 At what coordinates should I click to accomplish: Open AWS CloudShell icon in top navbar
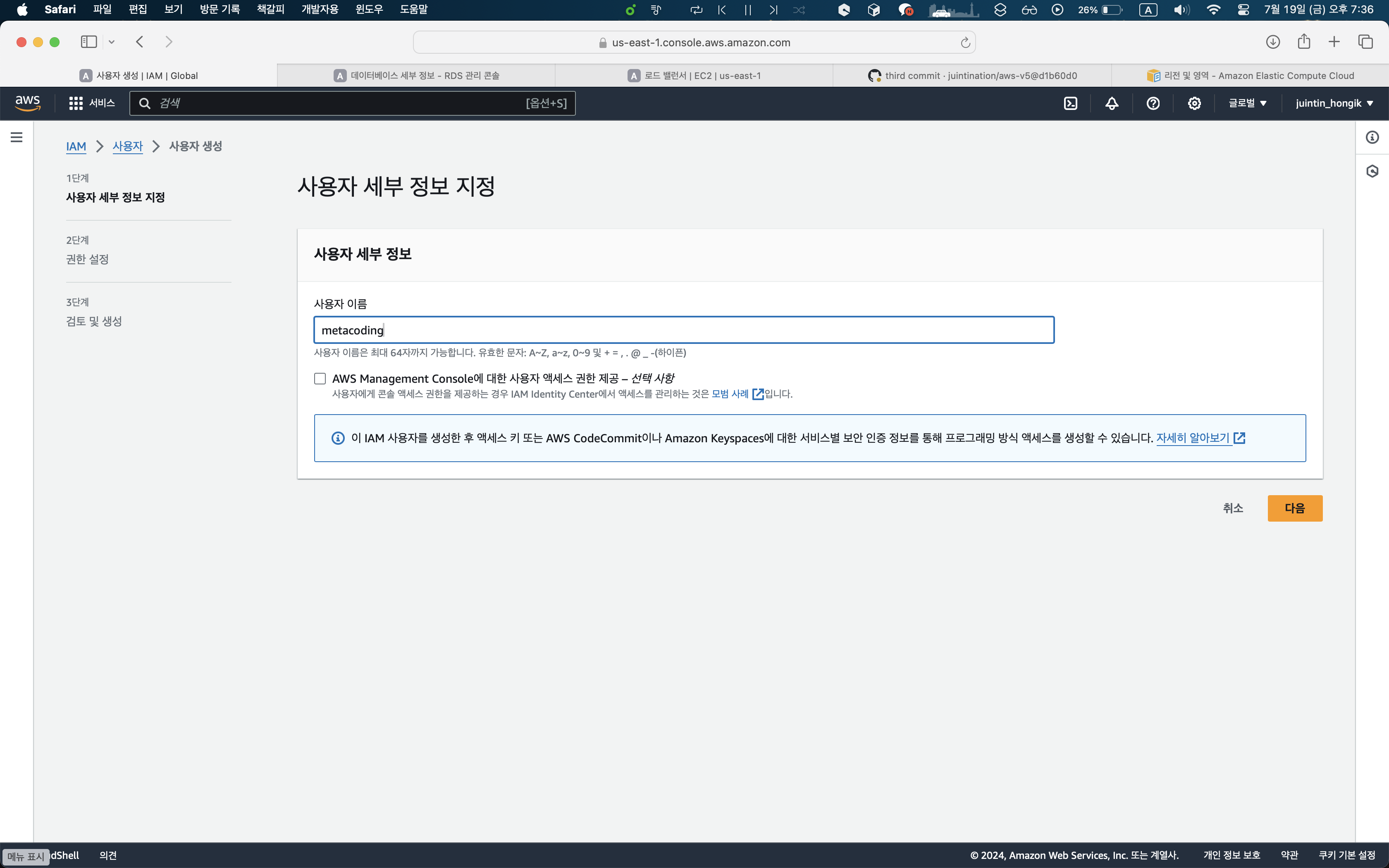click(x=1070, y=103)
